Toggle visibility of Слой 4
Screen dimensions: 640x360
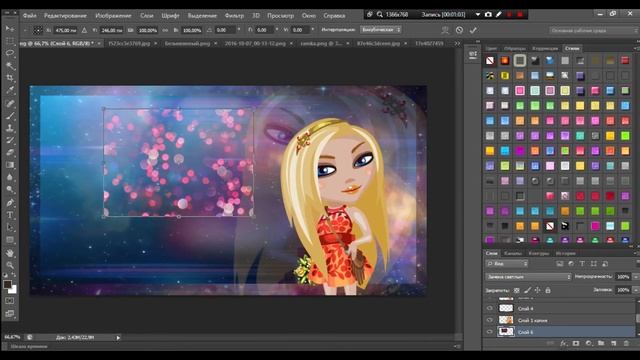(x=489, y=309)
